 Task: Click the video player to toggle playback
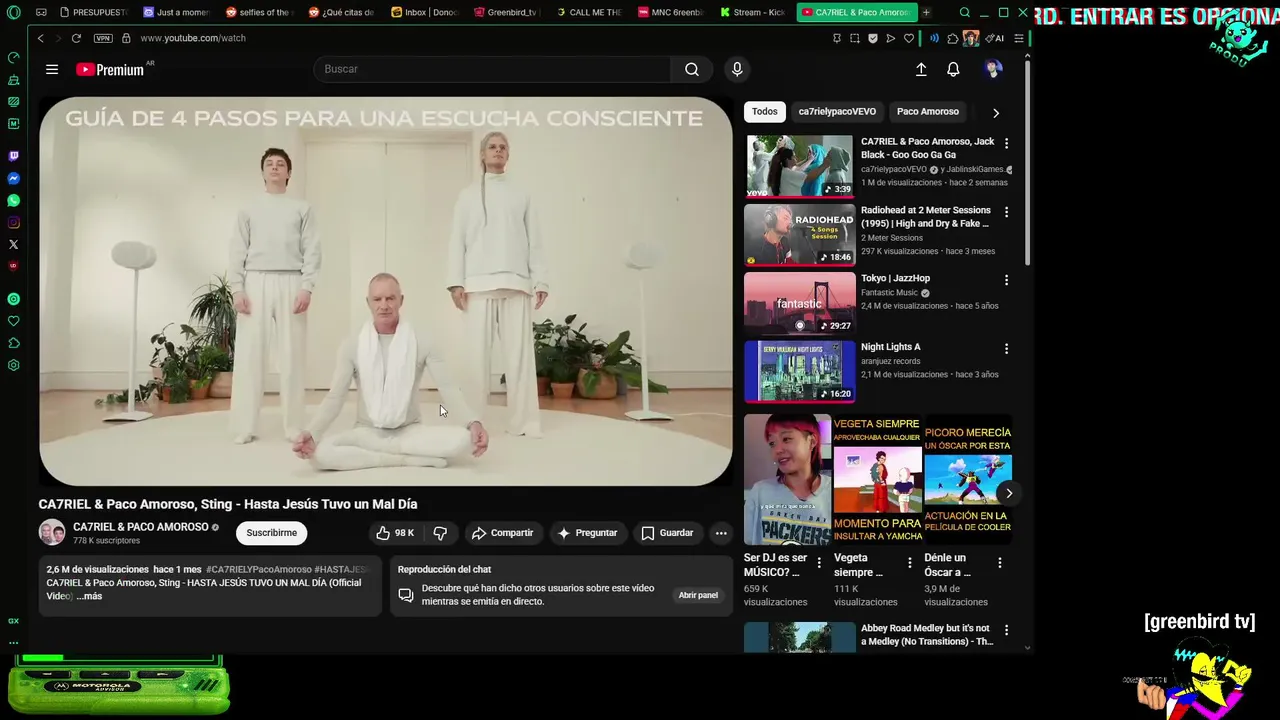pos(386,291)
